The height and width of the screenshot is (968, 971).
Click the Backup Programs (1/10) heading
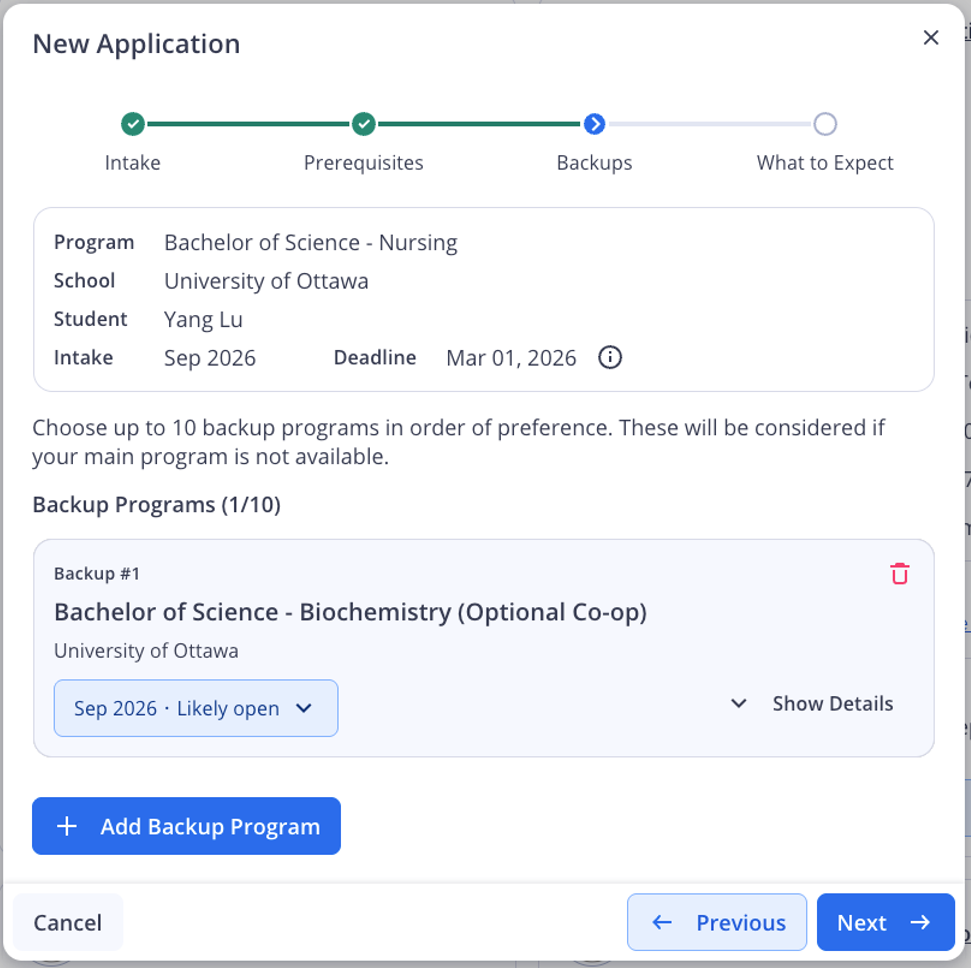pos(157,504)
